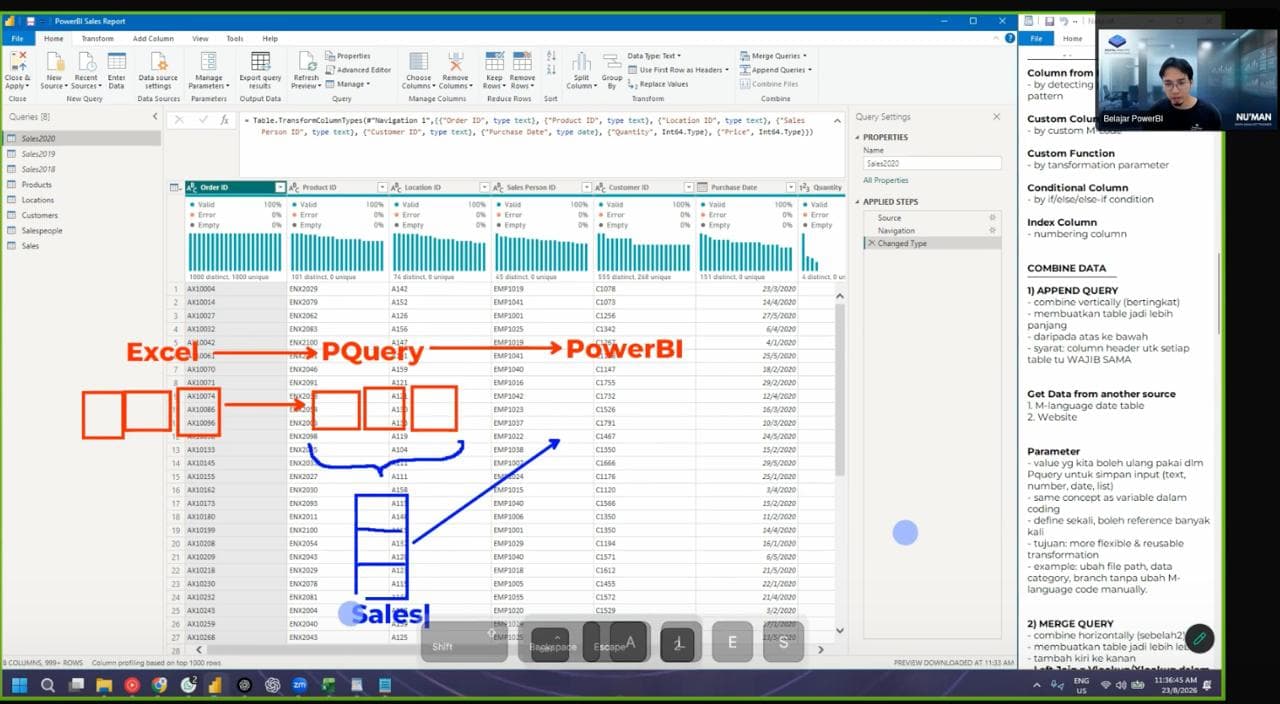Click the Keep Rows icon

click(x=494, y=62)
